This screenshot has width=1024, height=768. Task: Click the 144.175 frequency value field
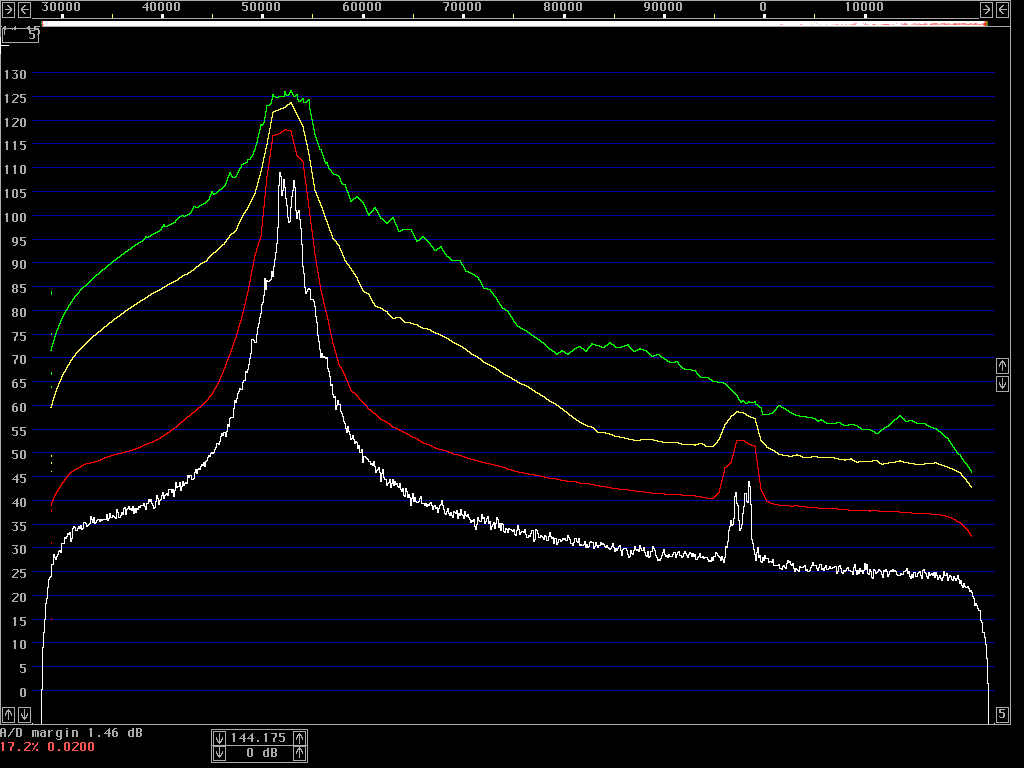[259, 738]
